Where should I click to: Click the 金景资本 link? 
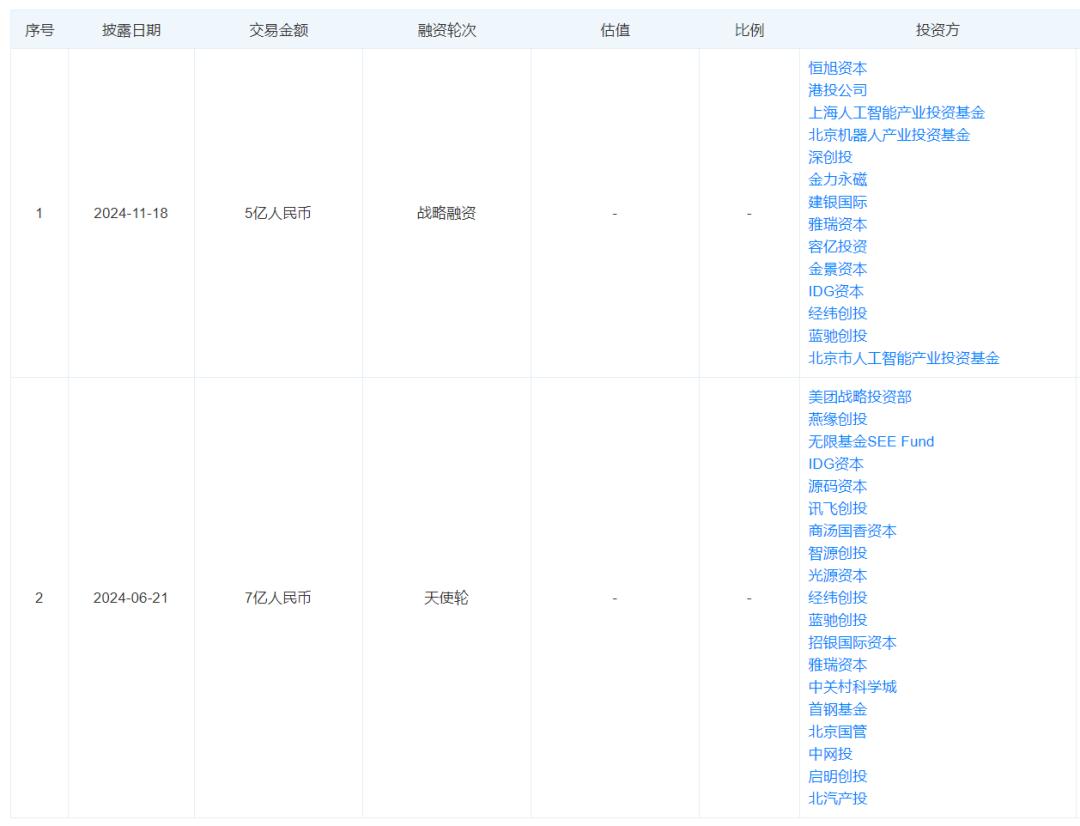click(837, 269)
